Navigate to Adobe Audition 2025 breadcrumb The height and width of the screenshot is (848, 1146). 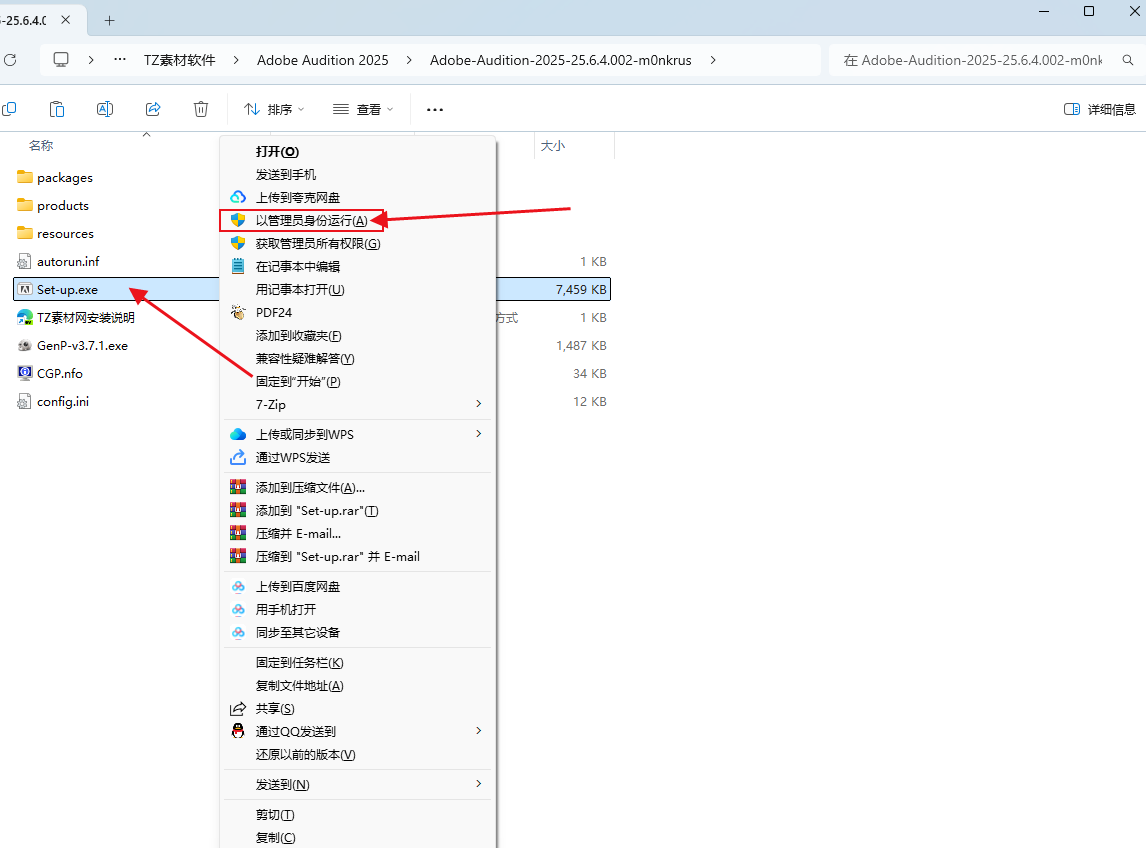click(322, 60)
